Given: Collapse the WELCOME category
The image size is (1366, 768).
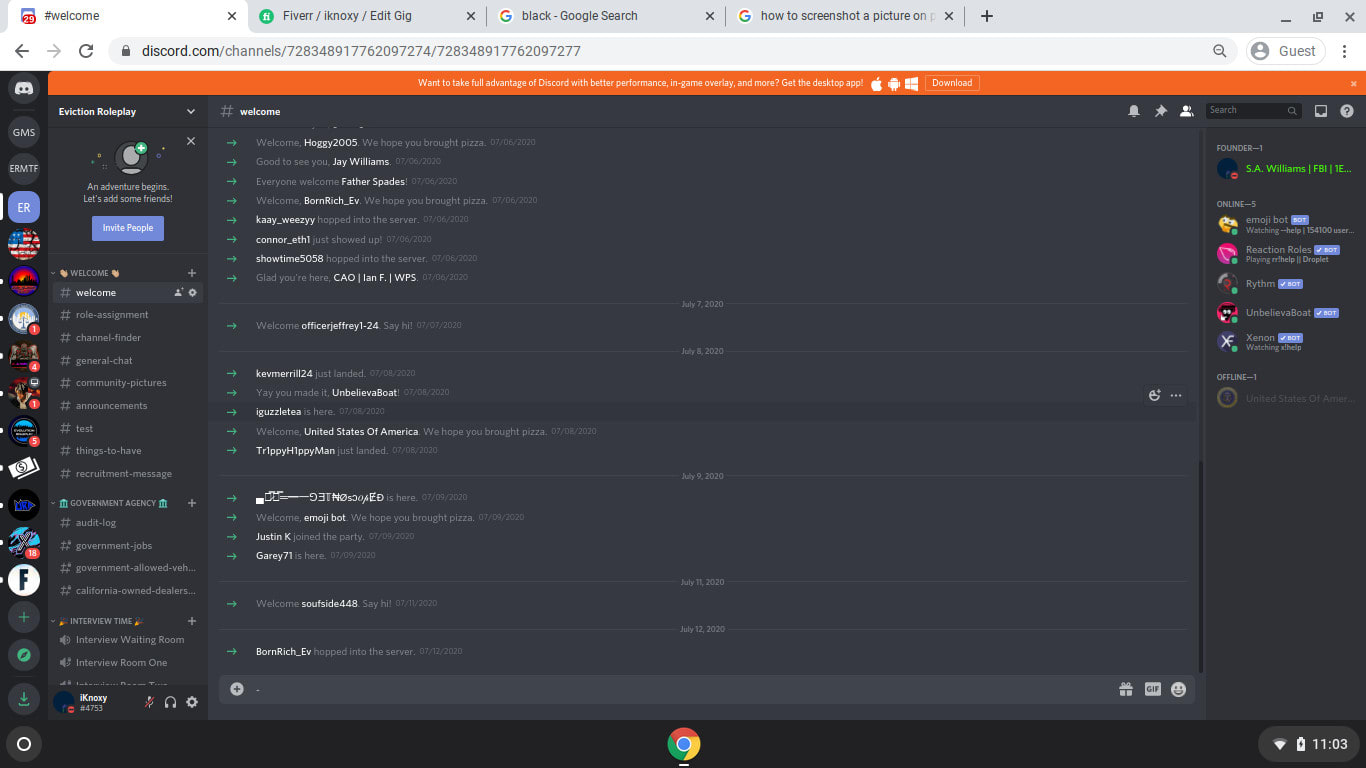Looking at the screenshot, I should click(x=89, y=273).
